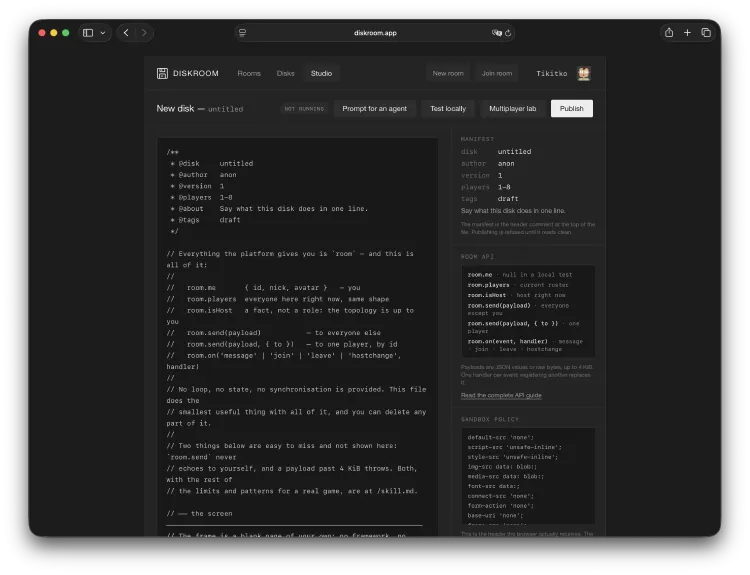Open the Multiplayer lab button

coord(513,109)
